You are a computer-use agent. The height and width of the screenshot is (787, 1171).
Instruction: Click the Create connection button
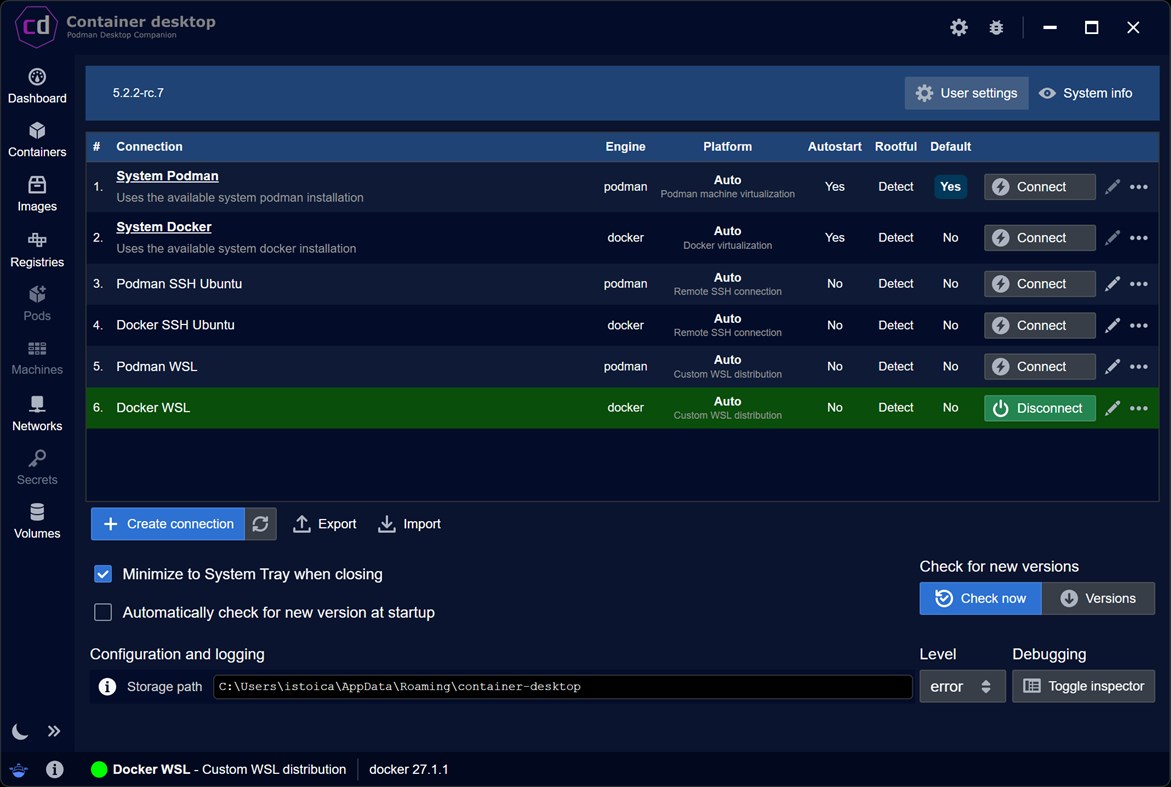168,524
